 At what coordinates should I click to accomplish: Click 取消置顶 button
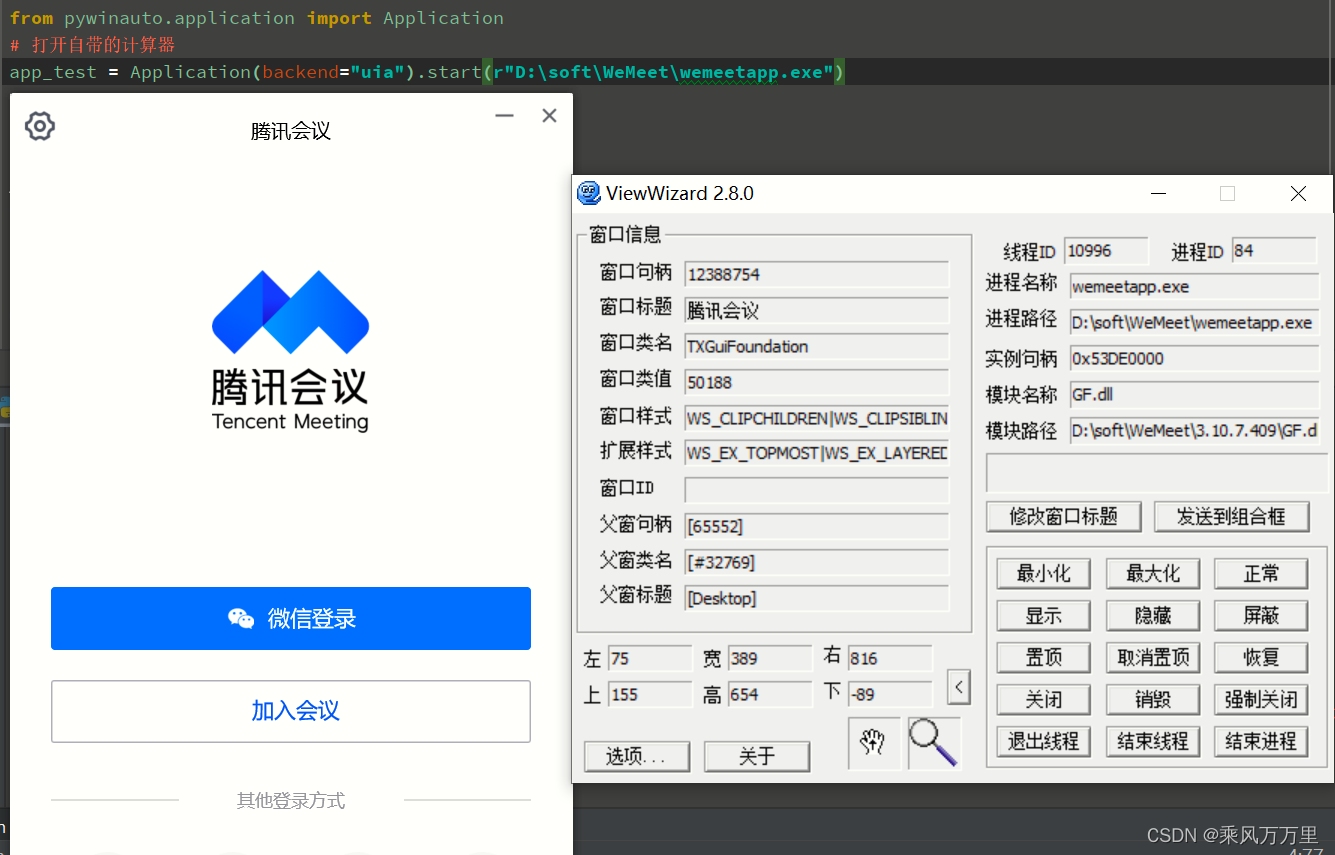[1153, 658]
